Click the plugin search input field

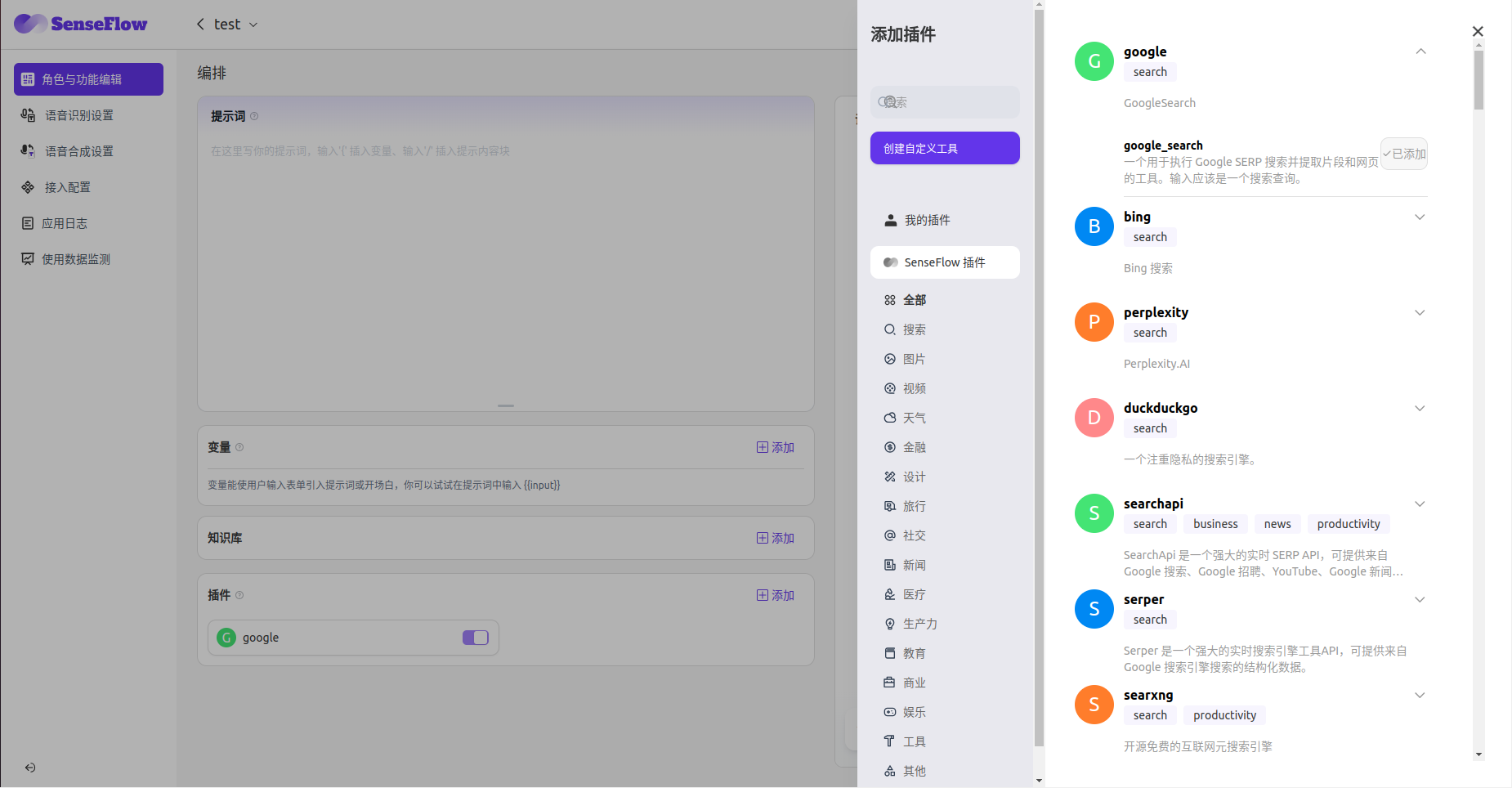click(945, 102)
